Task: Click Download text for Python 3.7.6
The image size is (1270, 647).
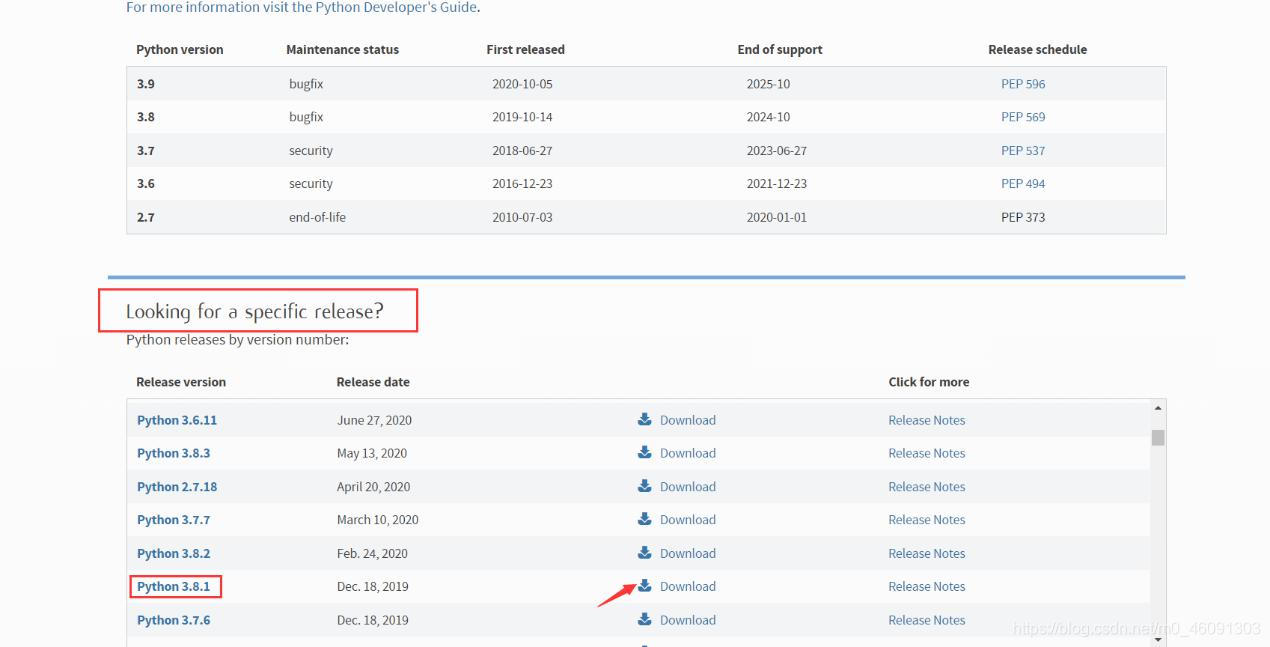Action: pos(688,620)
